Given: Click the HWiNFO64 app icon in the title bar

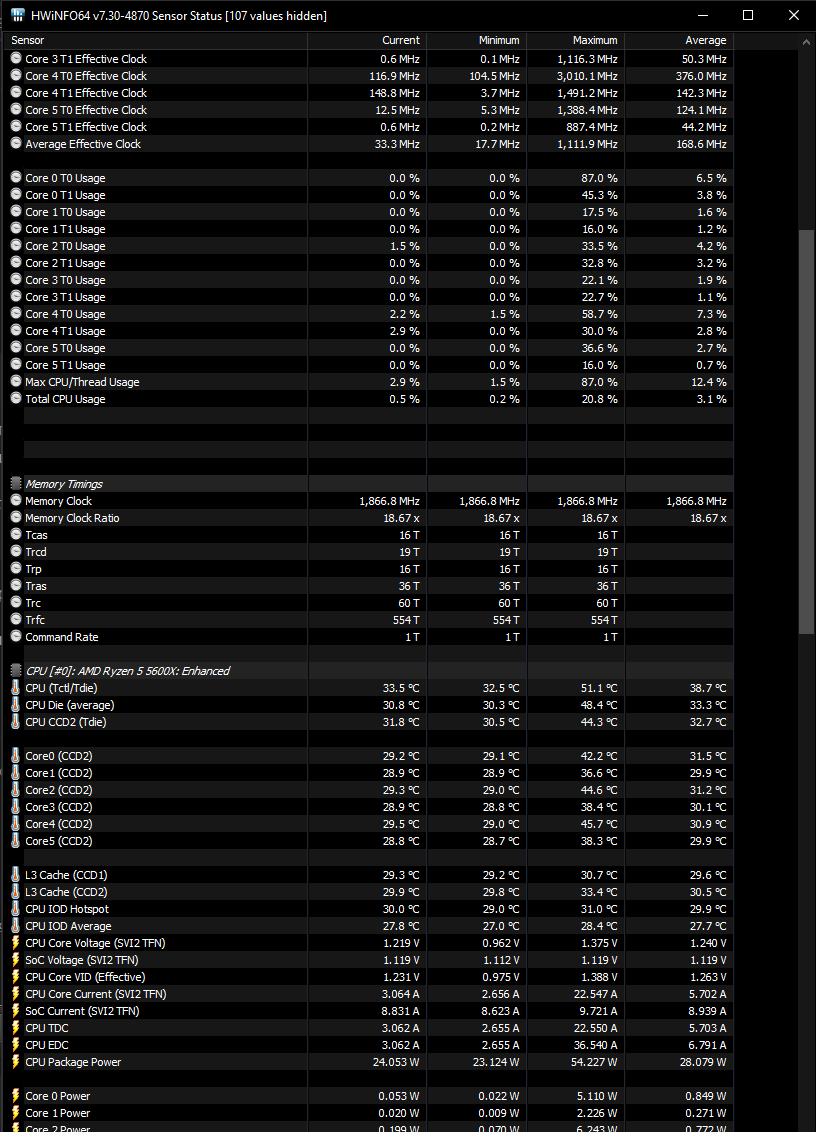Looking at the screenshot, I should [18, 15].
